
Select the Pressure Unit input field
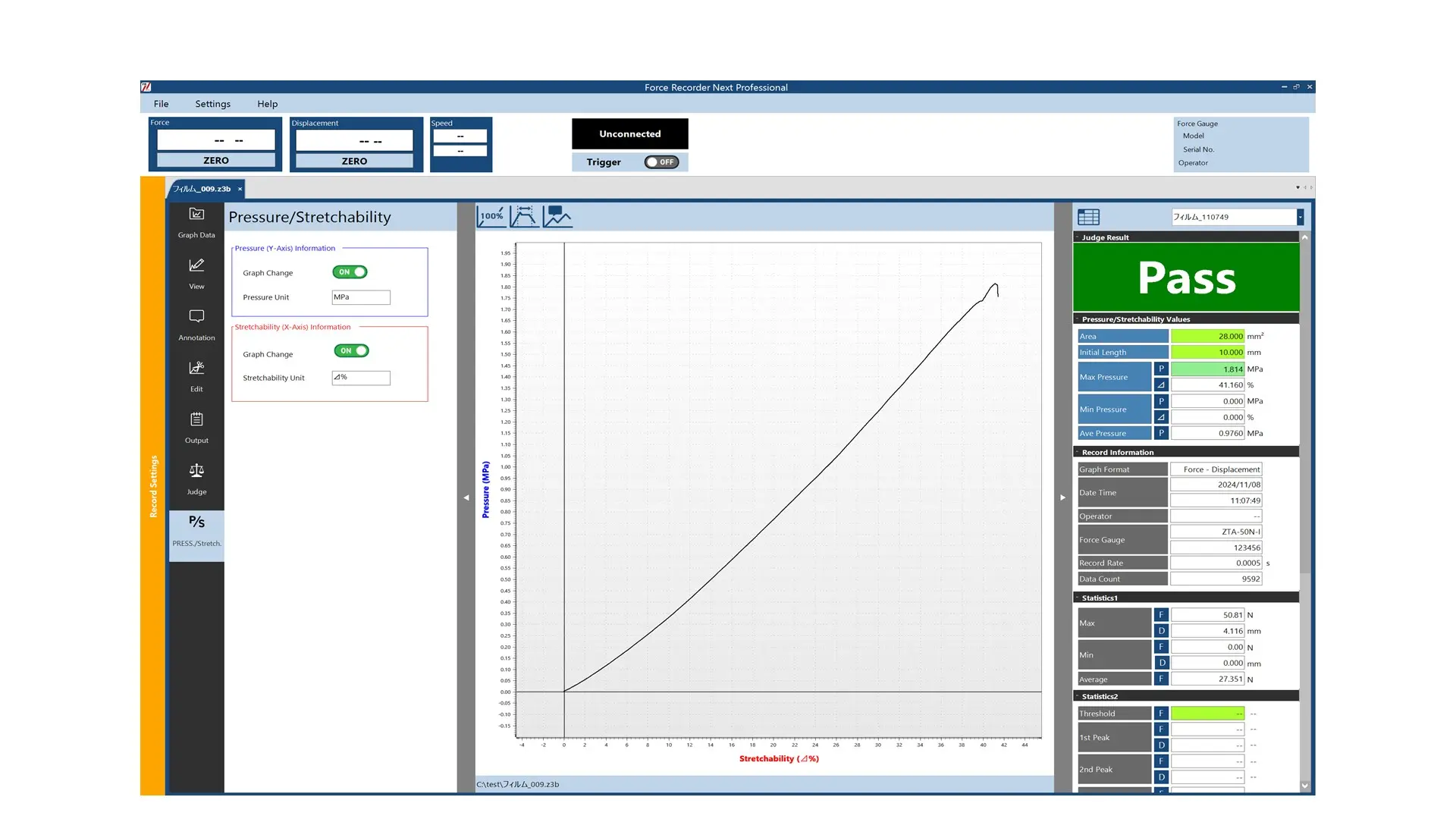pyautogui.click(x=360, y=297)
